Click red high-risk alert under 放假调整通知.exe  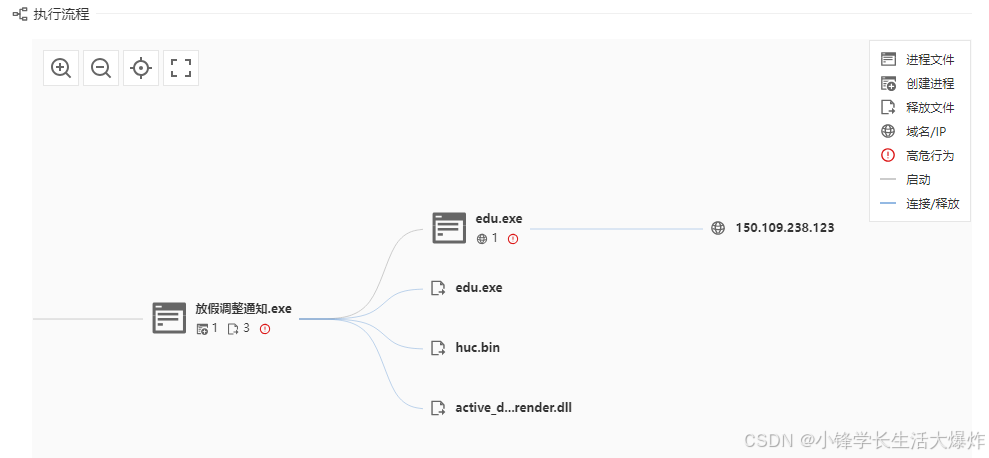(x=265, y=329)
